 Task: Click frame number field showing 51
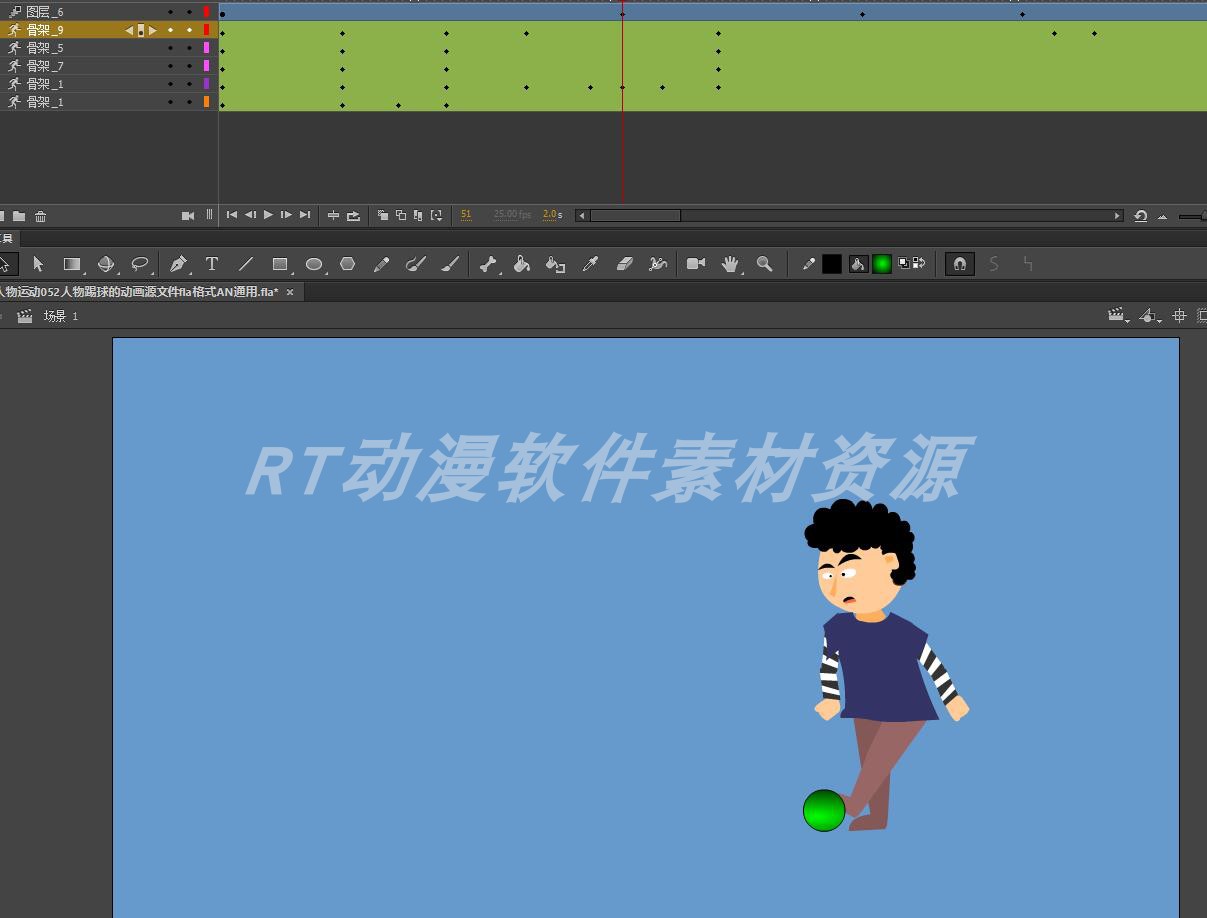coord(465,214)
